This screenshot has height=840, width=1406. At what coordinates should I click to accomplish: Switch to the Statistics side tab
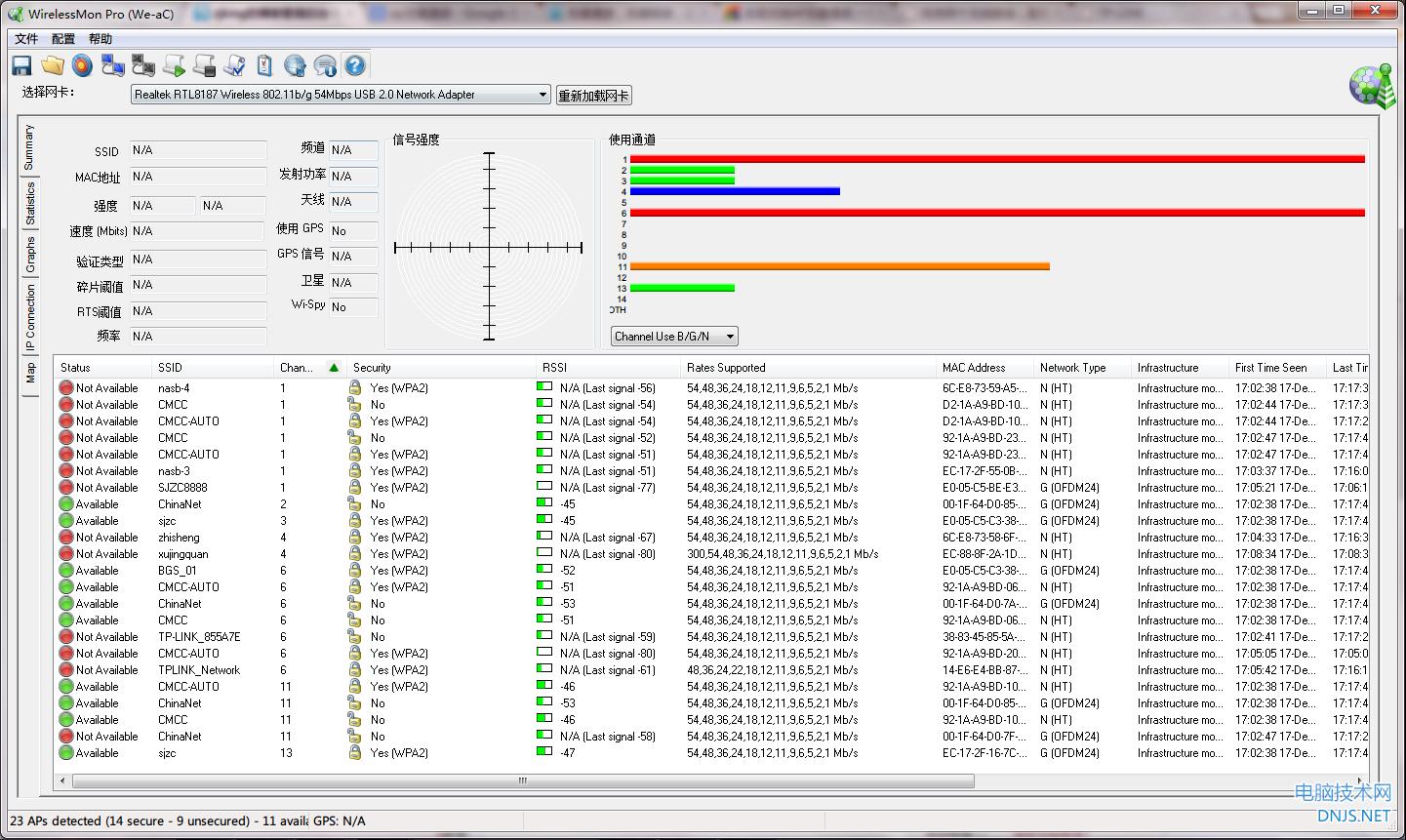(x=30, y=203)
